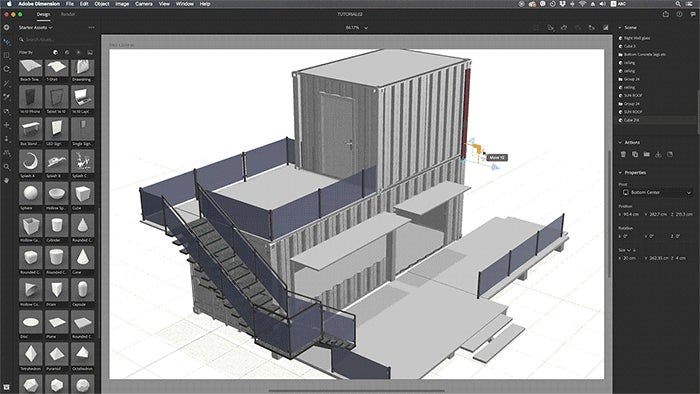Toggle the Materials filter in assets
Screen dimensions: 700x394
[x=67, y=52]
